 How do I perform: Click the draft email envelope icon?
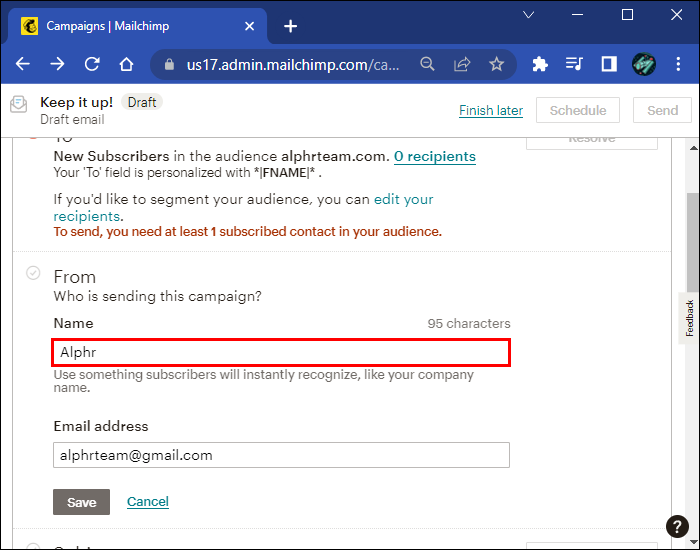coord(19,104)
